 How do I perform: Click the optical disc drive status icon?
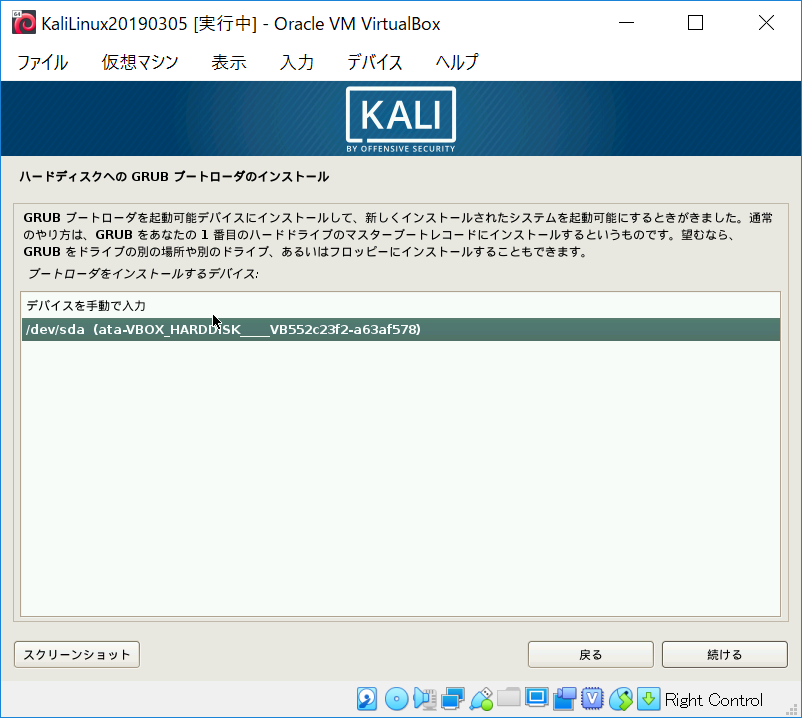(x=396, y=699)
